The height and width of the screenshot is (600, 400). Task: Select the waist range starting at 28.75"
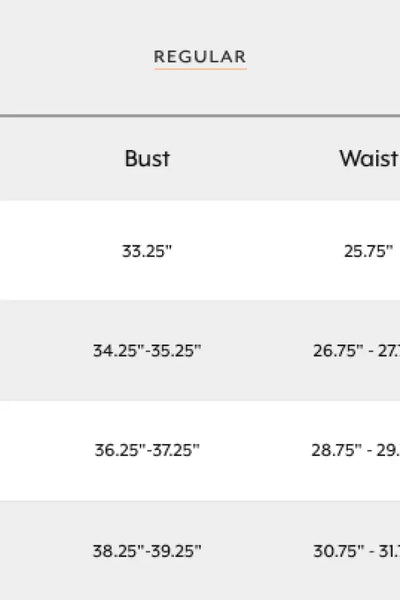[x=356, y=450]
